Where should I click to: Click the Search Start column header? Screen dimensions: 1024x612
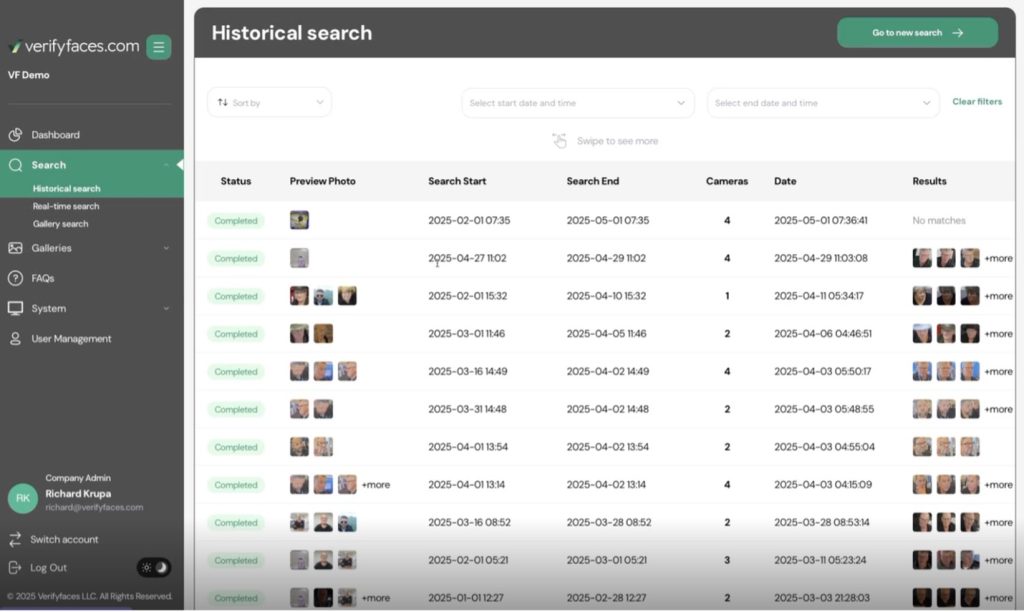(457, 182)
